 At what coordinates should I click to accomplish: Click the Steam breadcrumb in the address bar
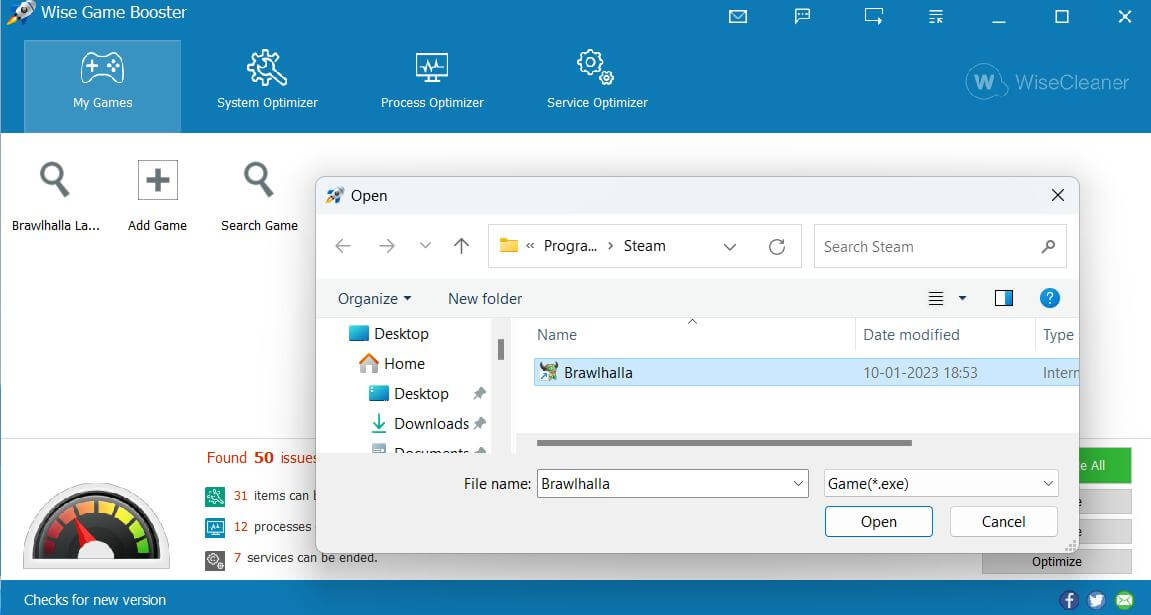645,246
